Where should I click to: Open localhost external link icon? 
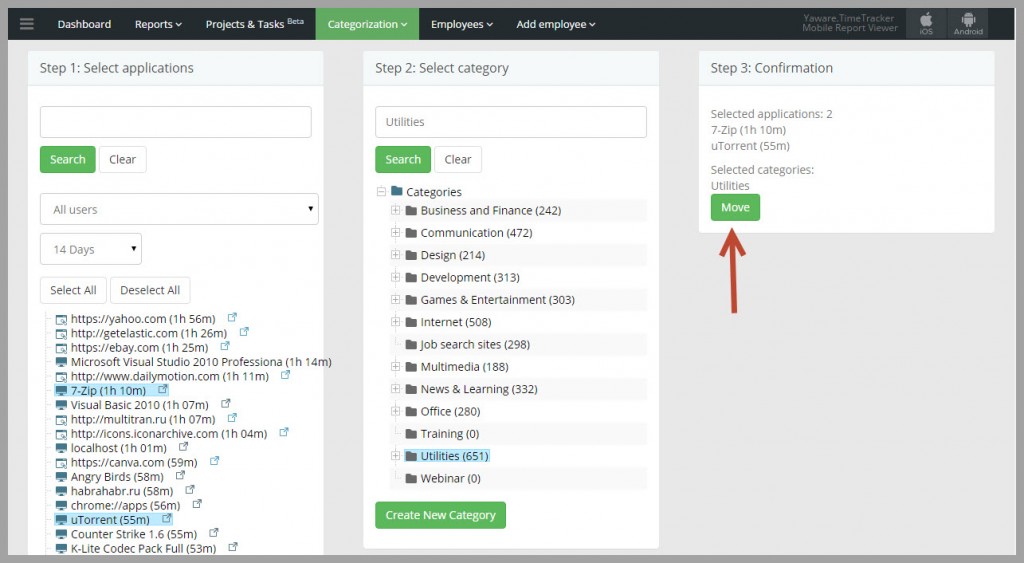point(183,447)
